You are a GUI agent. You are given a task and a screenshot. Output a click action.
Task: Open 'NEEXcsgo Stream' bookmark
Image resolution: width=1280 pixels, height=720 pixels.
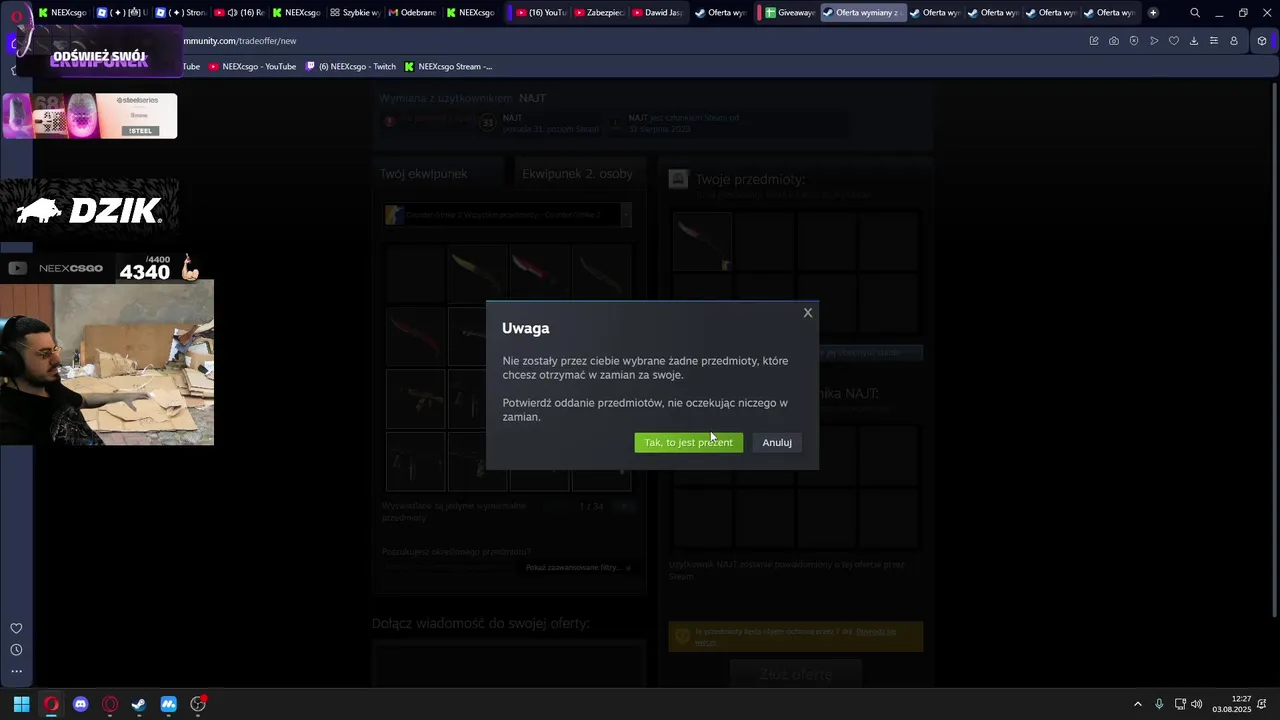click(x=448, y=67)
